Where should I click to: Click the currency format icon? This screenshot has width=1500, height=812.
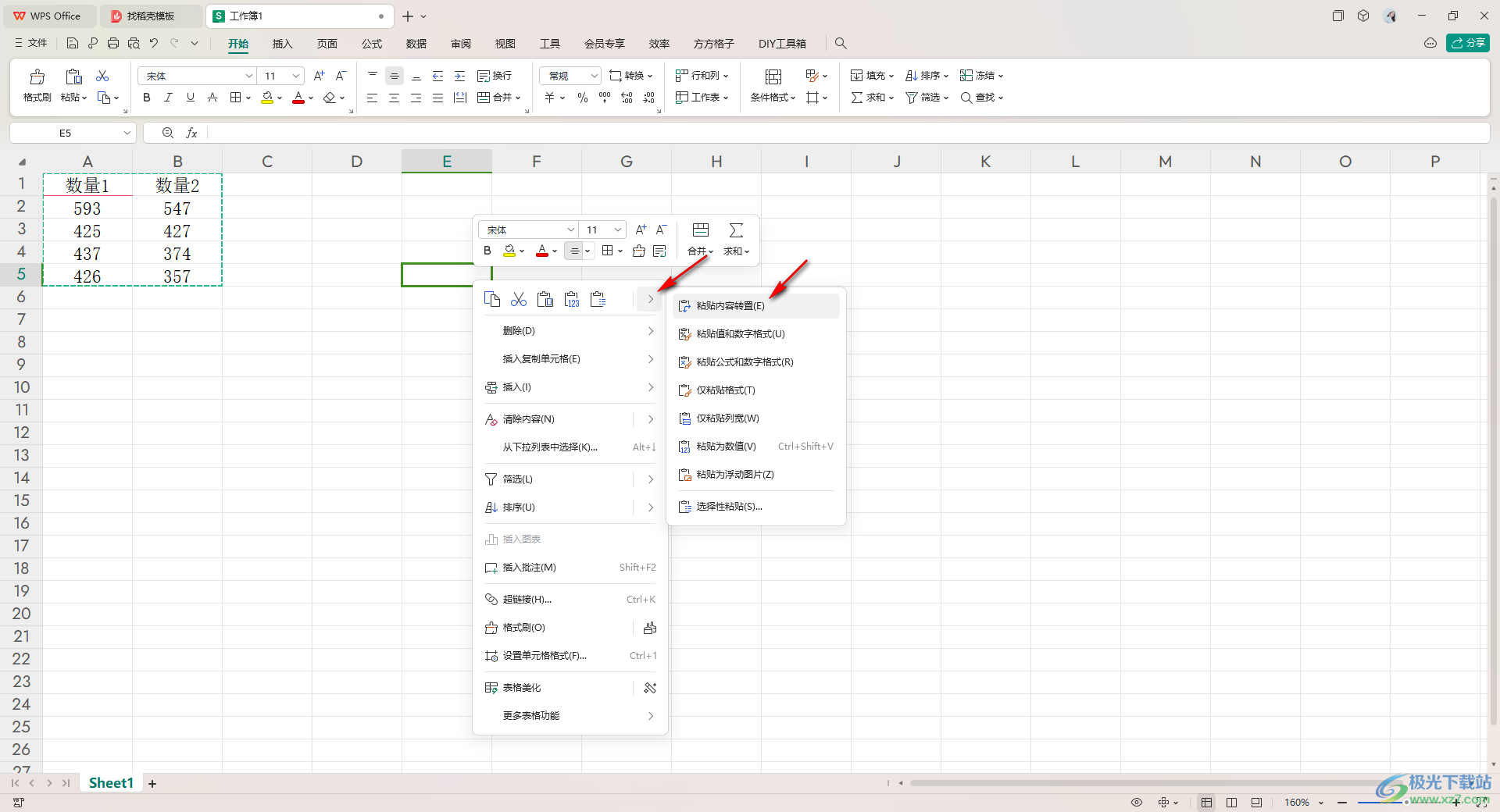[x=550, y=98]
